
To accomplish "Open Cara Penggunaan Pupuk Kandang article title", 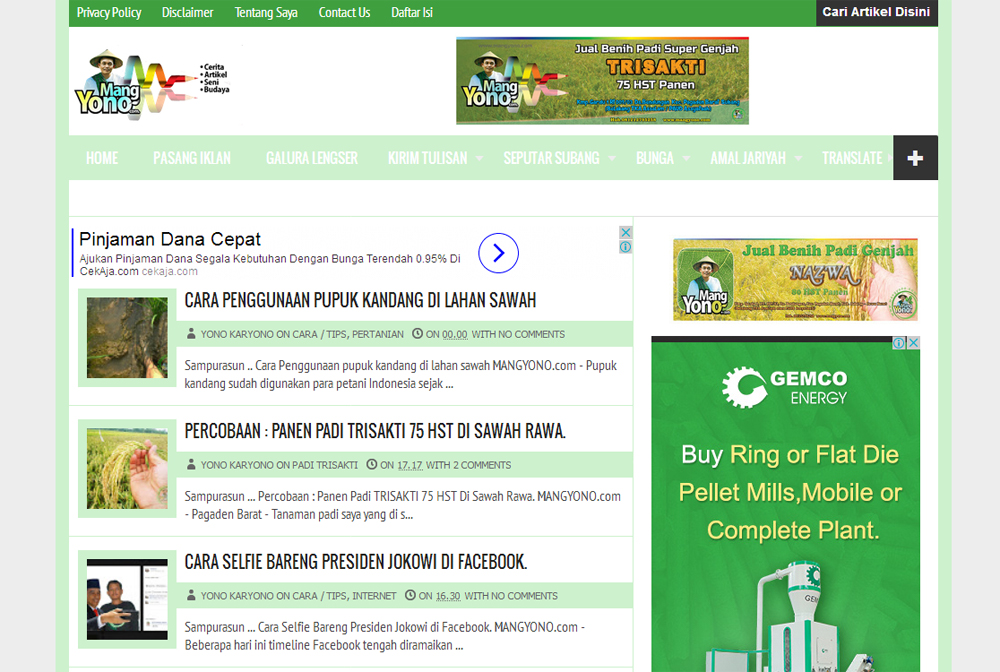I will point(360,300).
